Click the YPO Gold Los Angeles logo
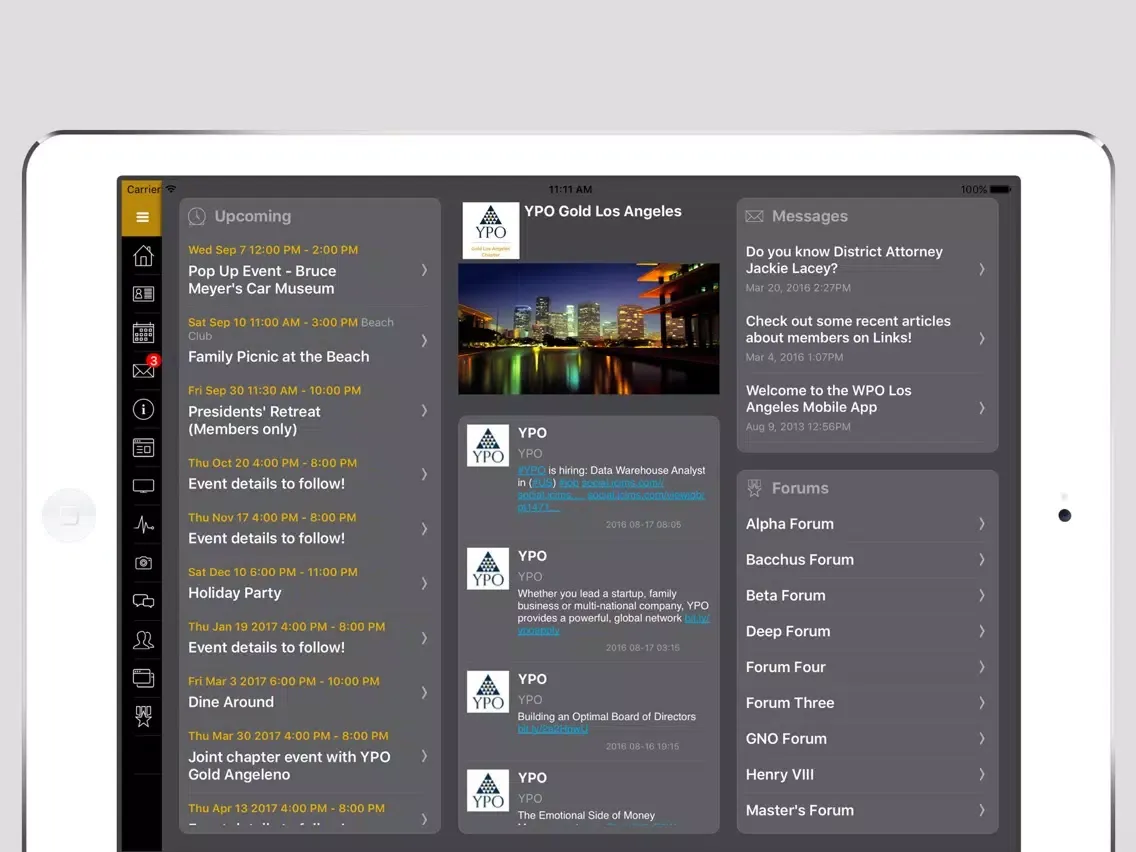The height and width of the screenshot is (852, 1136). click(490, 230)
